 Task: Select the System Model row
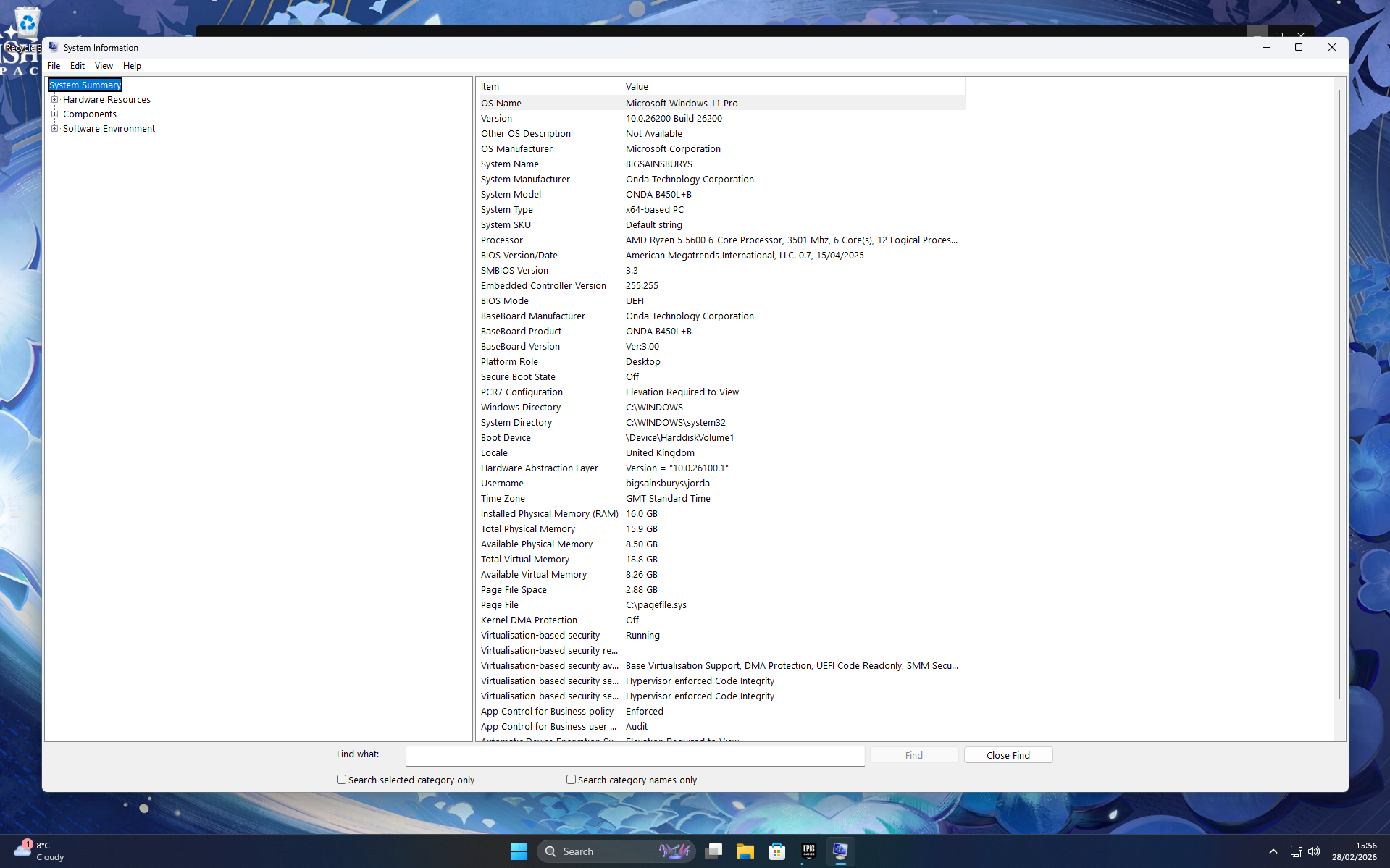[x=721, y=195]
